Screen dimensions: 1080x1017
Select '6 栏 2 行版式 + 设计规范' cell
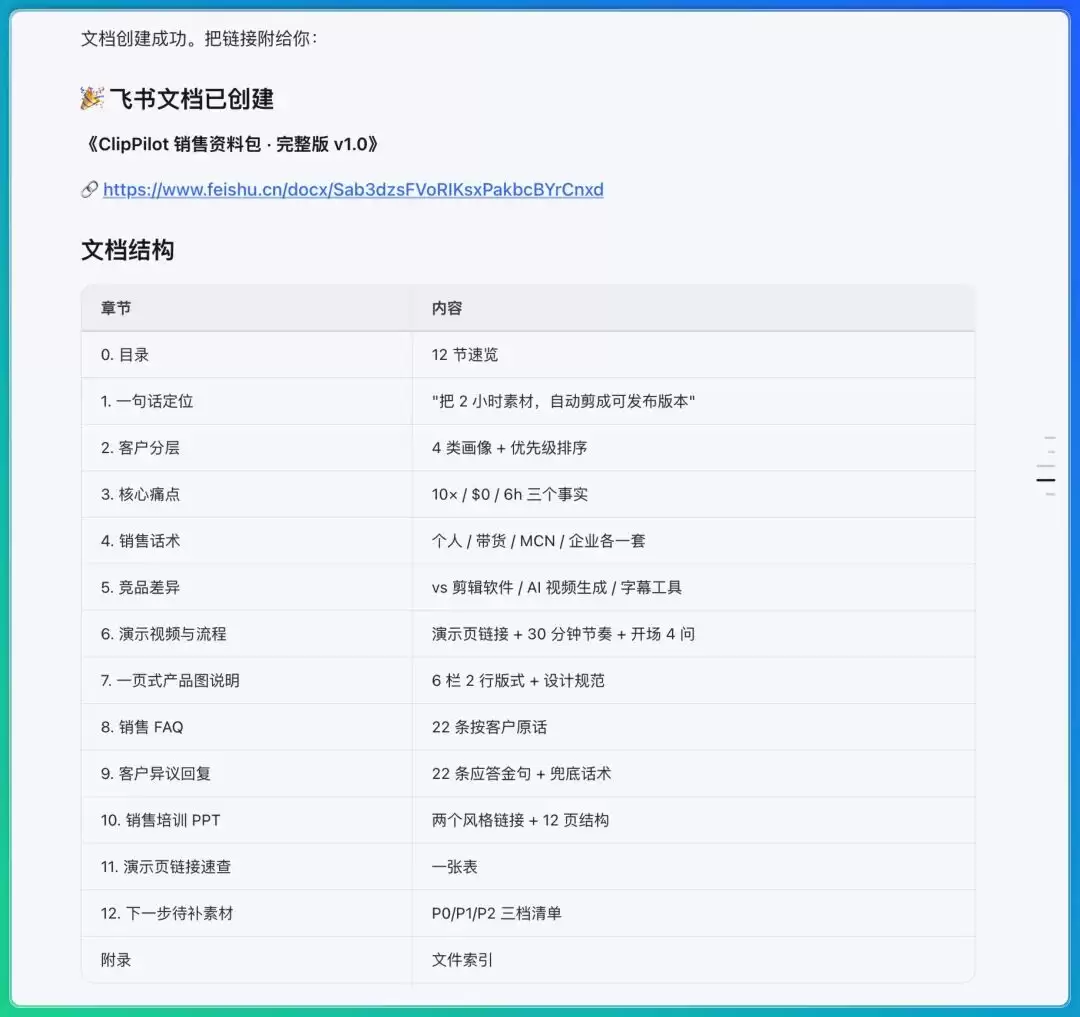click(x=694, y=680)
